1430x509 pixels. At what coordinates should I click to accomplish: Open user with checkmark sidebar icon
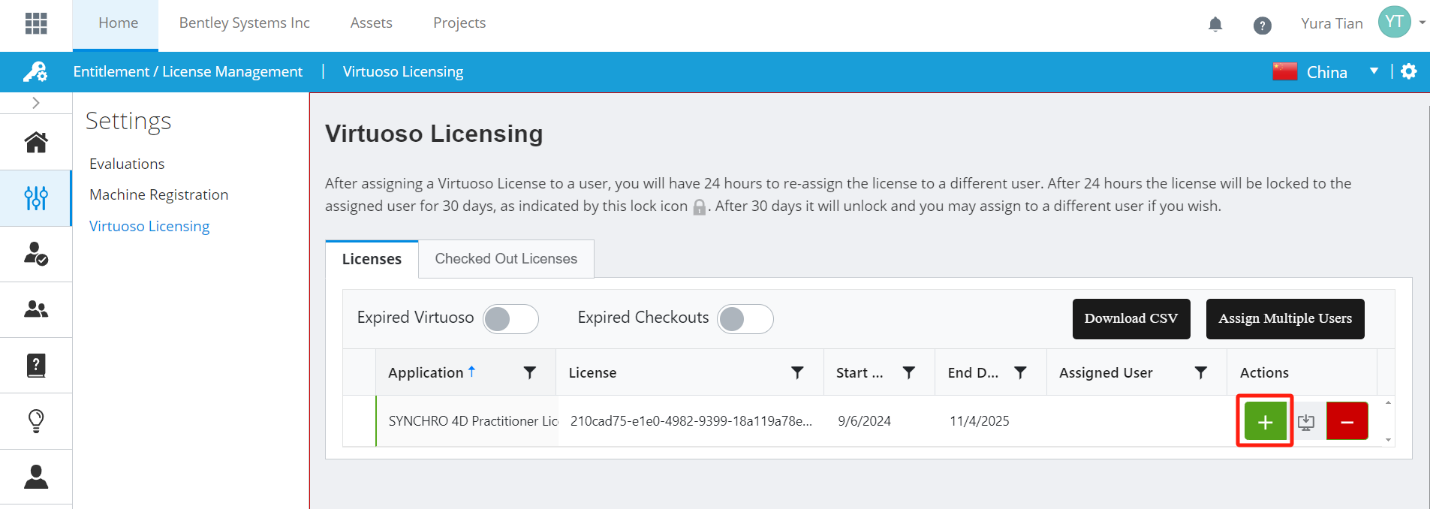point(36,254)
